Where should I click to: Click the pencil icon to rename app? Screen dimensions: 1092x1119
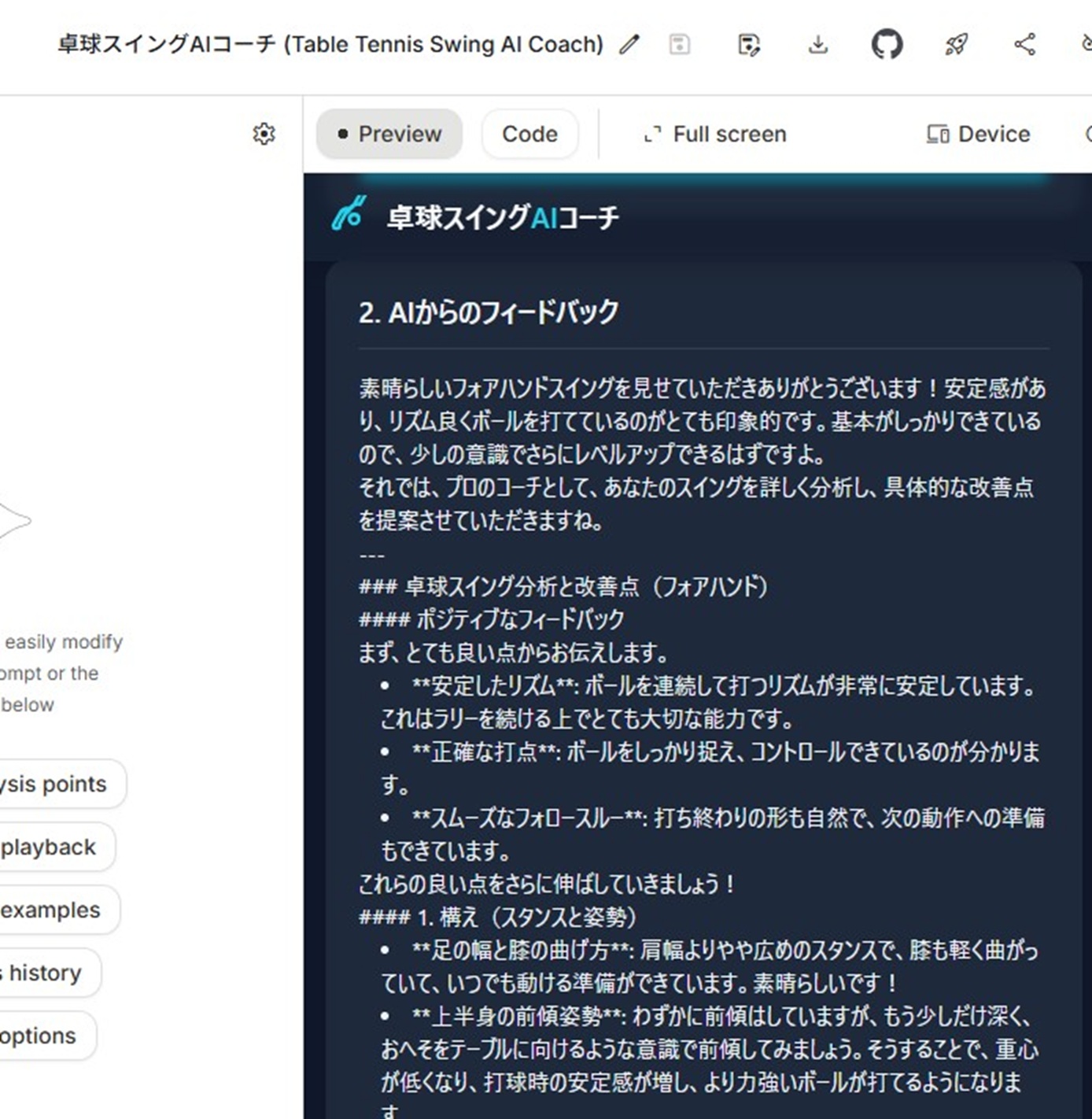tap(629, 45)
